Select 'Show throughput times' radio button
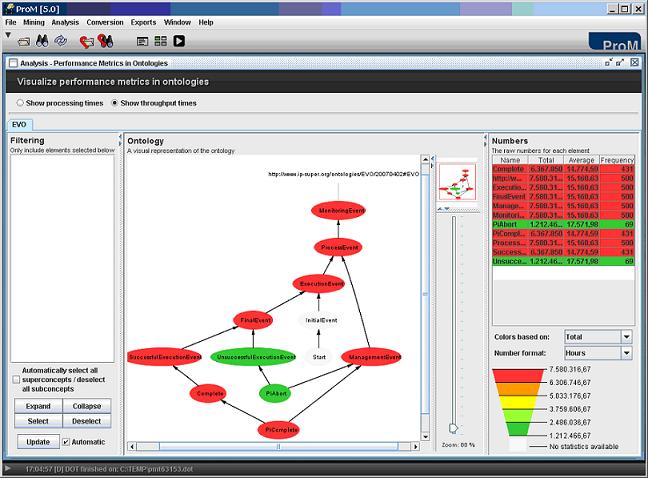Image resolution: width=648 pixels, height=478 pixels. coord(115,103)
